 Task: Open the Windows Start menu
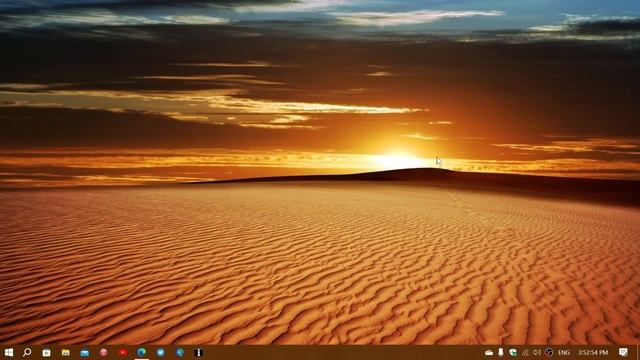[9, 352]
